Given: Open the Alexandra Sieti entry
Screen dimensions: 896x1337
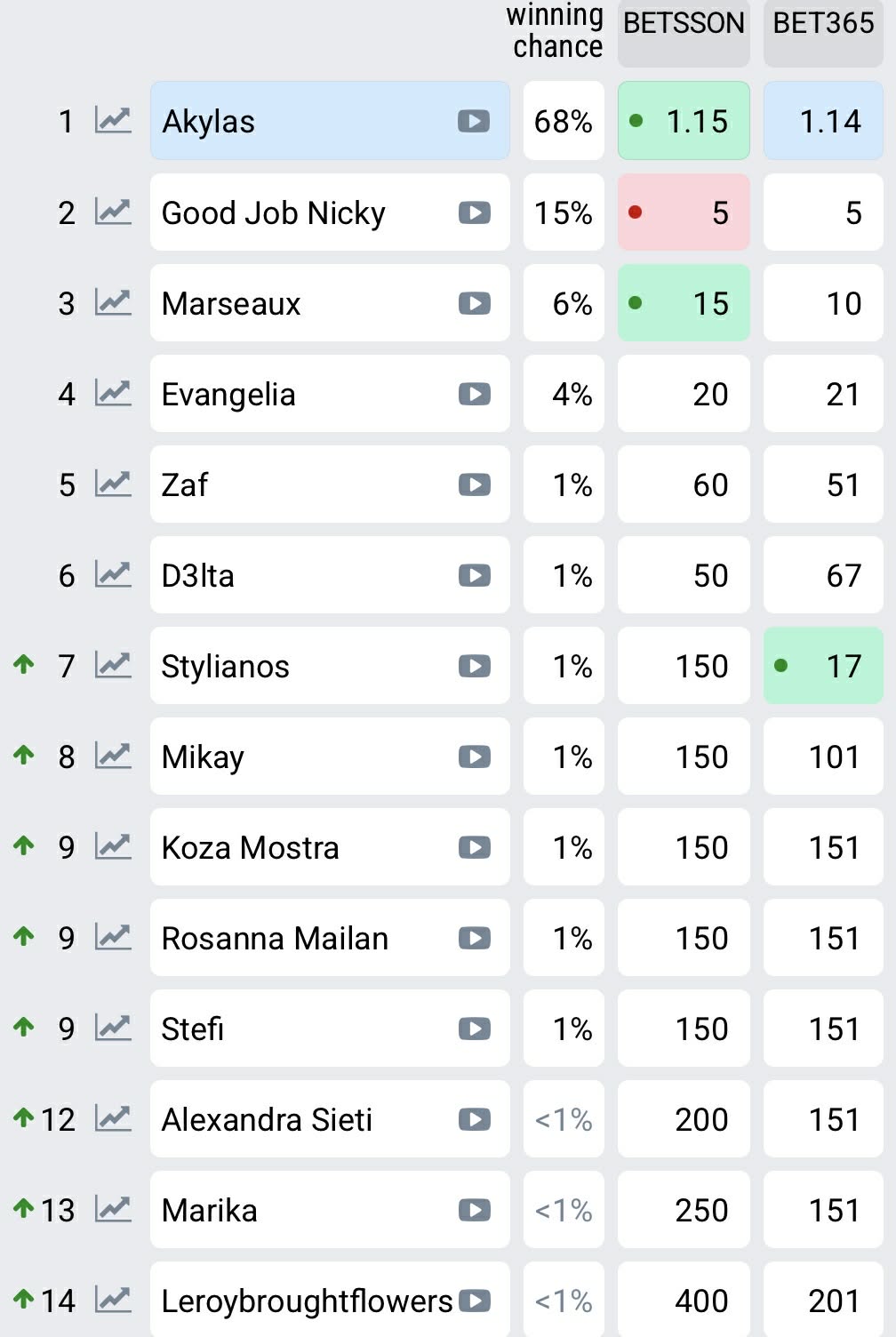Looking at the screenshot, I should (x=267, y=1119).
